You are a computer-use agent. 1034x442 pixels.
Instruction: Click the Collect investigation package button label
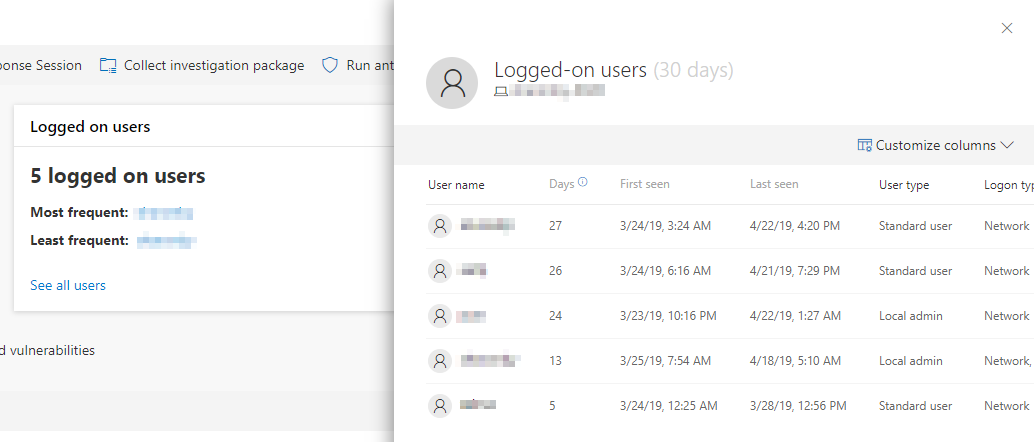tap(213, 65)
